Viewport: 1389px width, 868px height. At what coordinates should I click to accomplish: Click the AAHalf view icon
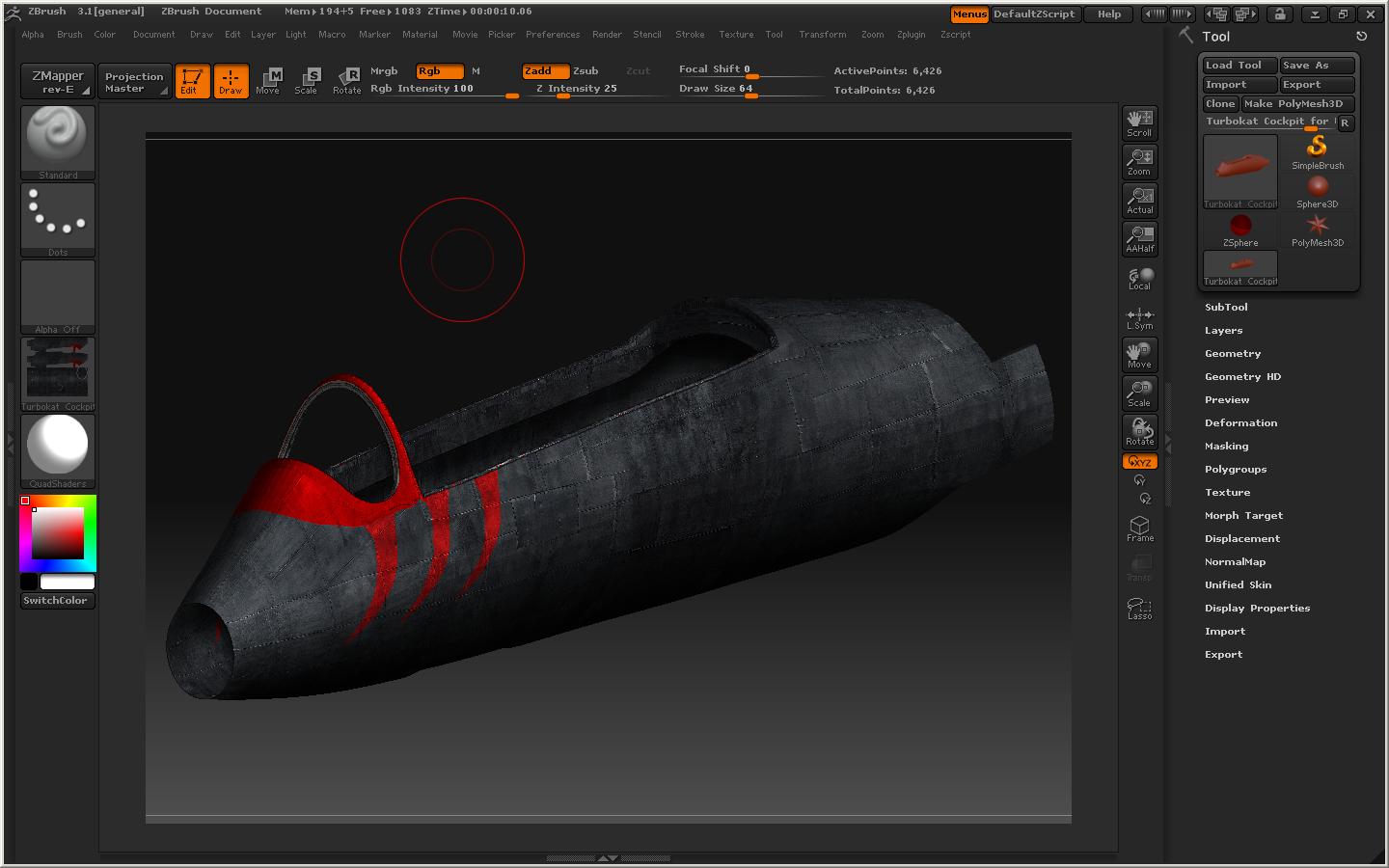tap(1139, 239)
